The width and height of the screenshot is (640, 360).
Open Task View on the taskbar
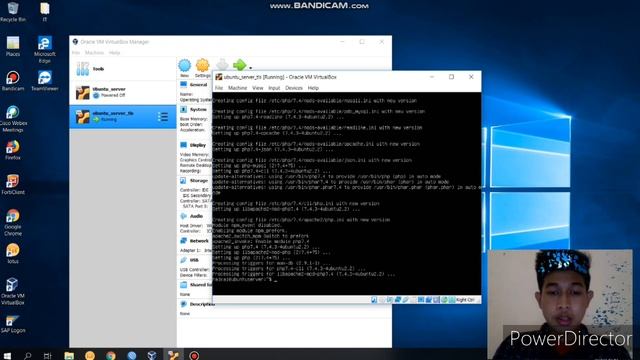[47, 356]
